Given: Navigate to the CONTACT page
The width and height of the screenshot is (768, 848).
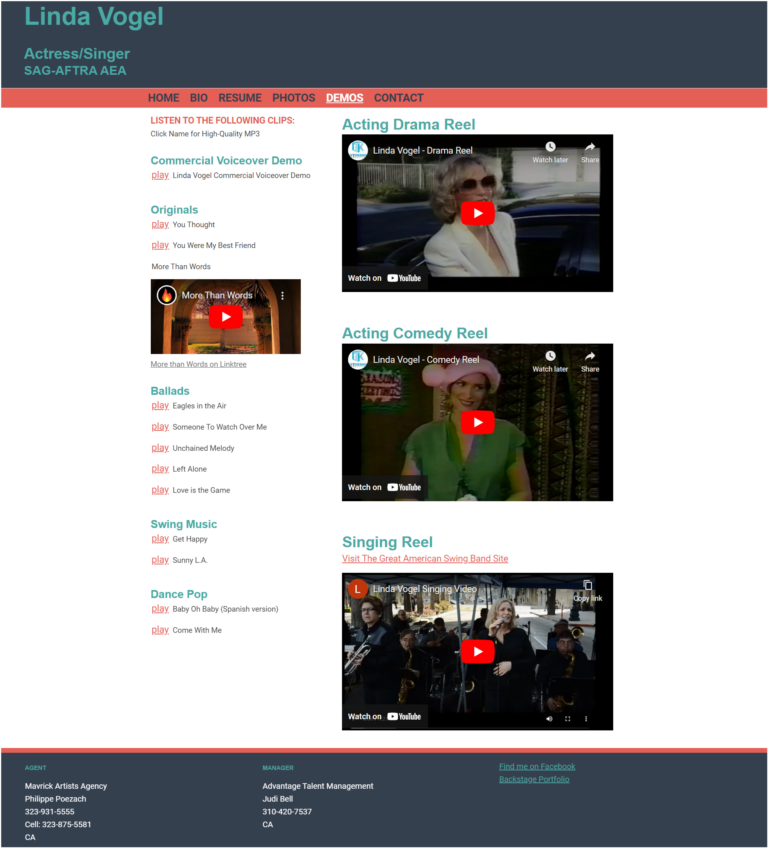Looking at the screenshot, I should [399, 98].
